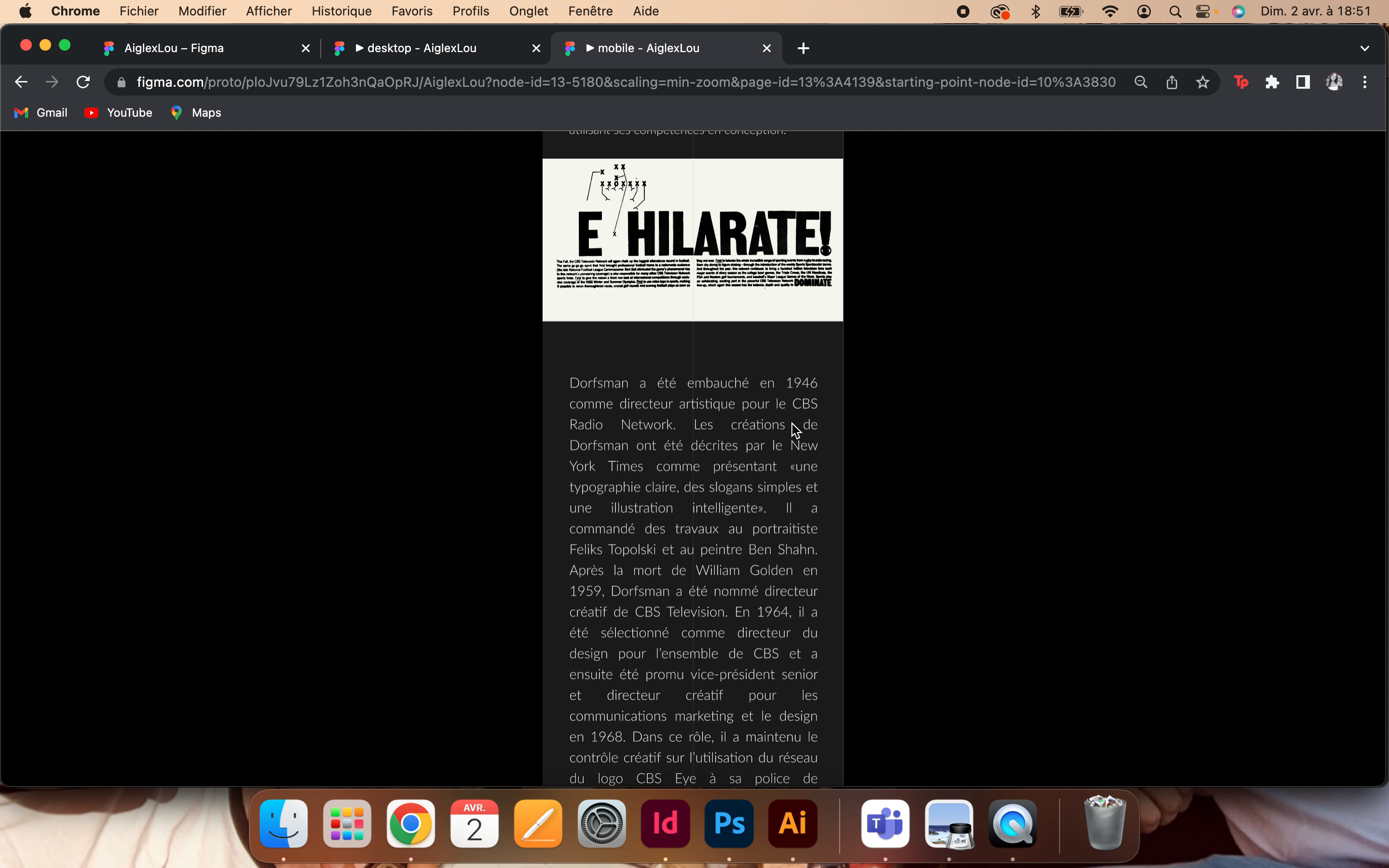Open Chrome extensions puzzle icon
The image size is (1389, 868).
tap(1272, 82)
